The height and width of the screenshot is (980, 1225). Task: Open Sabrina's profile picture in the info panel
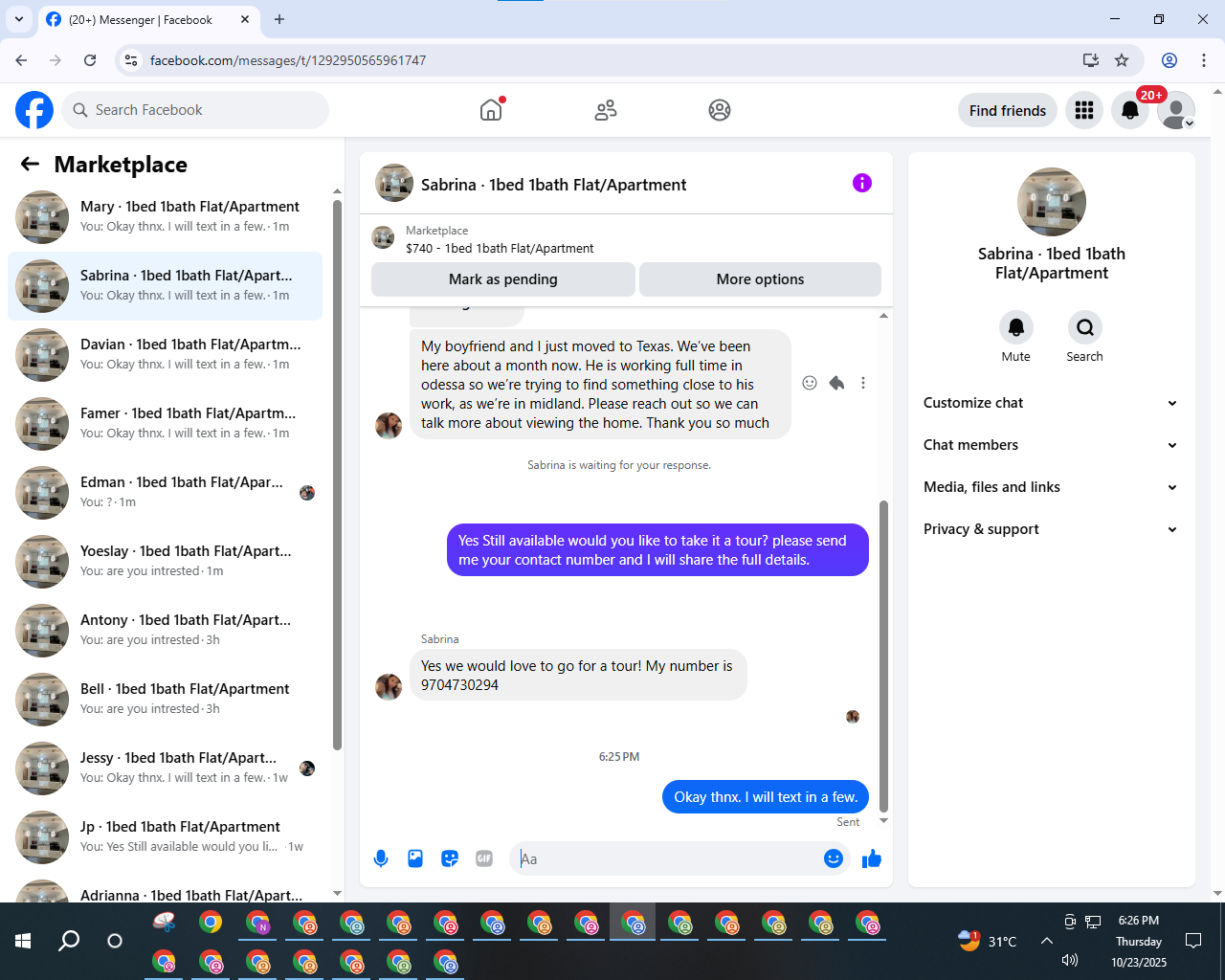point(1052,202)
